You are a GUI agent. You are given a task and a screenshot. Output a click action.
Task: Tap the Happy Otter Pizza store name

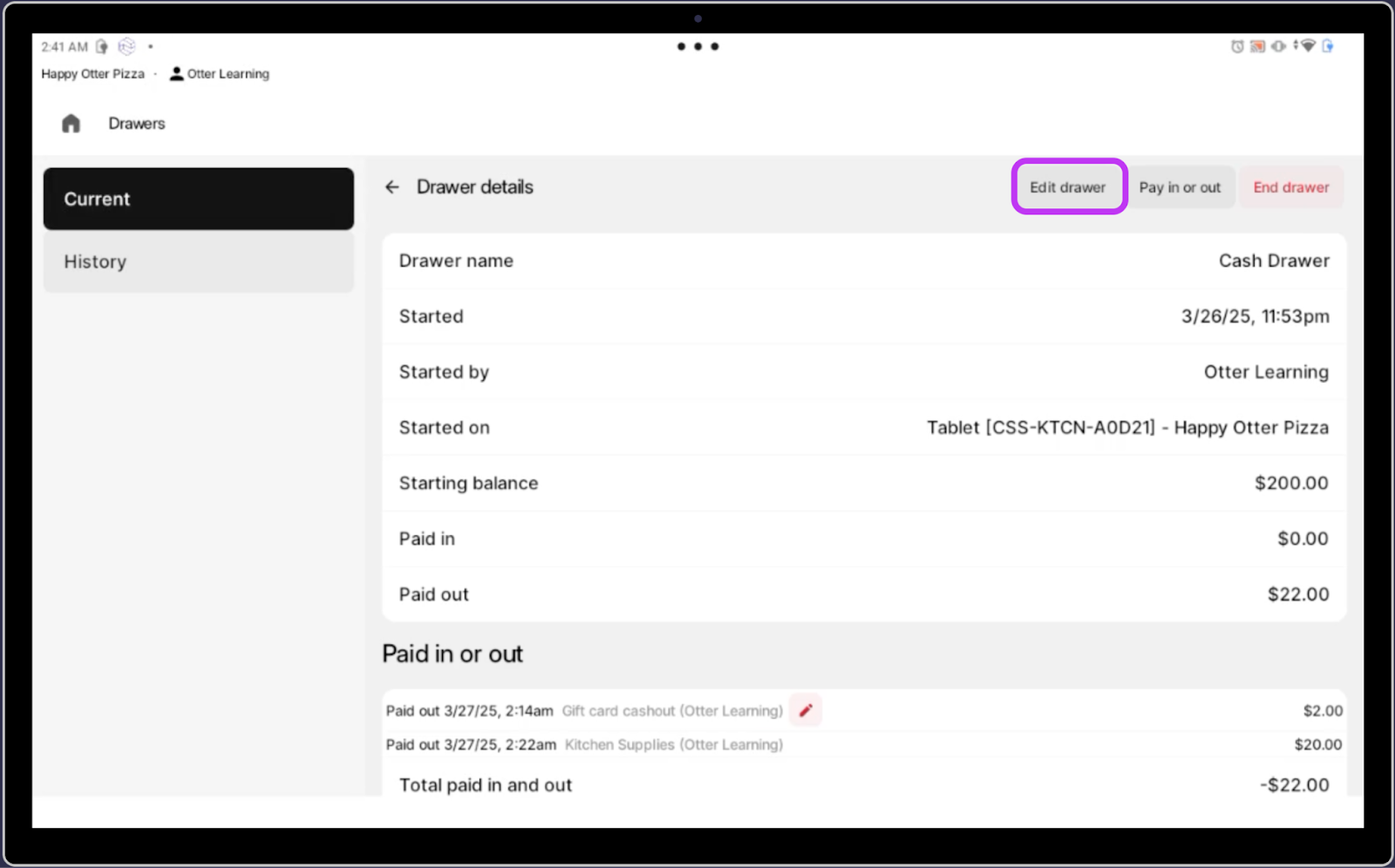pos(93,74)
